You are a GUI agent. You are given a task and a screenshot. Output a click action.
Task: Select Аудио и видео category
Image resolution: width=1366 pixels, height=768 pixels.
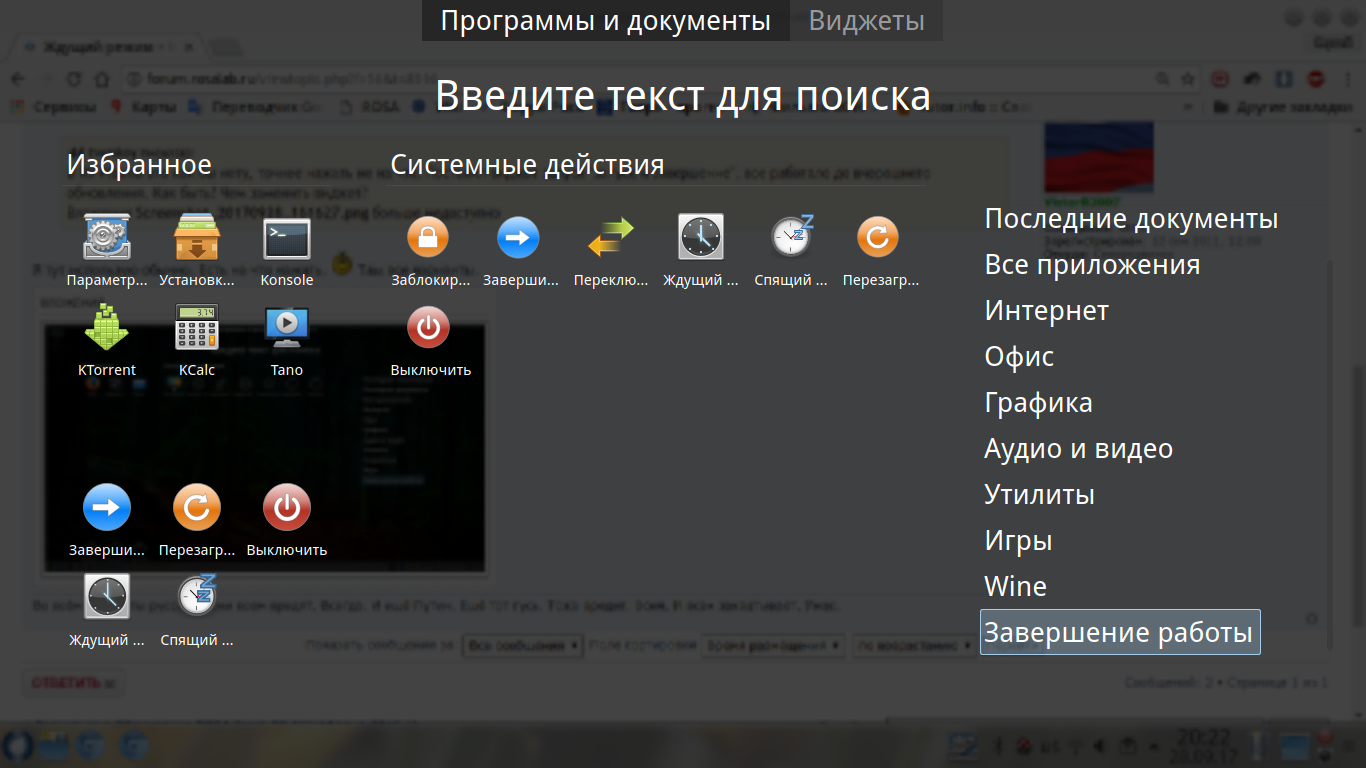pos(1078,448)
